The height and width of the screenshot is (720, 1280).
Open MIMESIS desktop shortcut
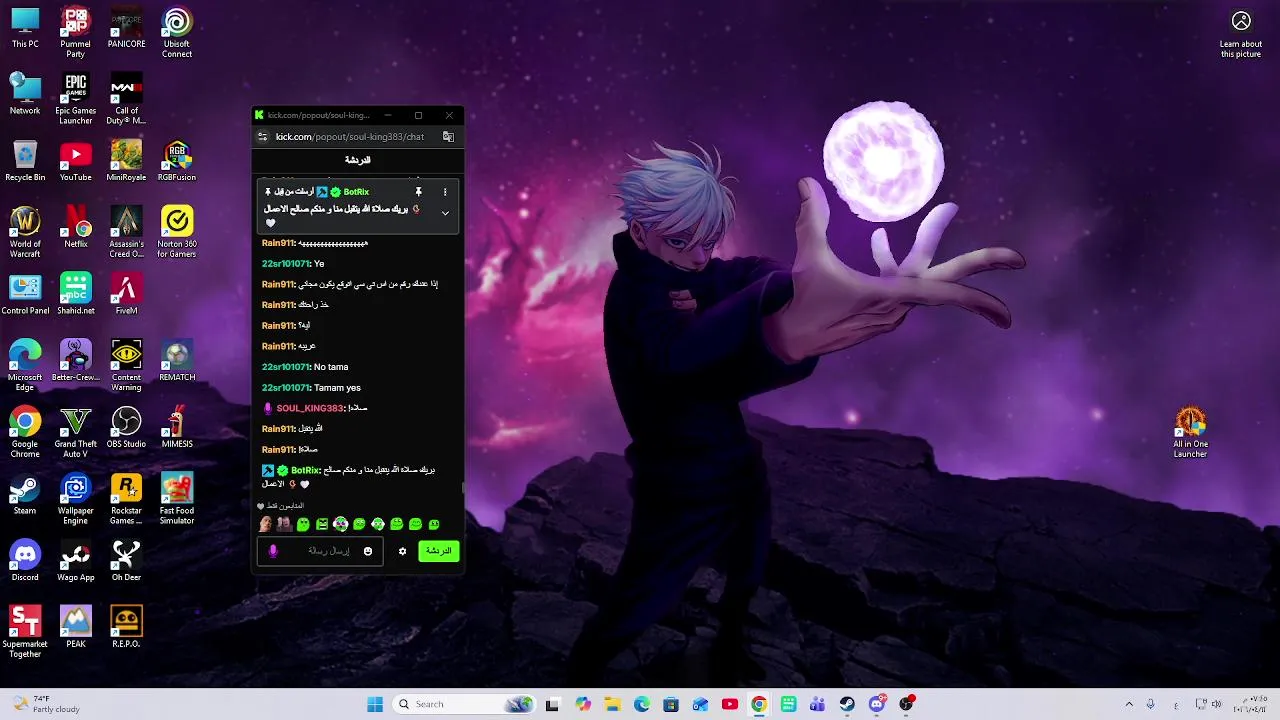(177, 428)
